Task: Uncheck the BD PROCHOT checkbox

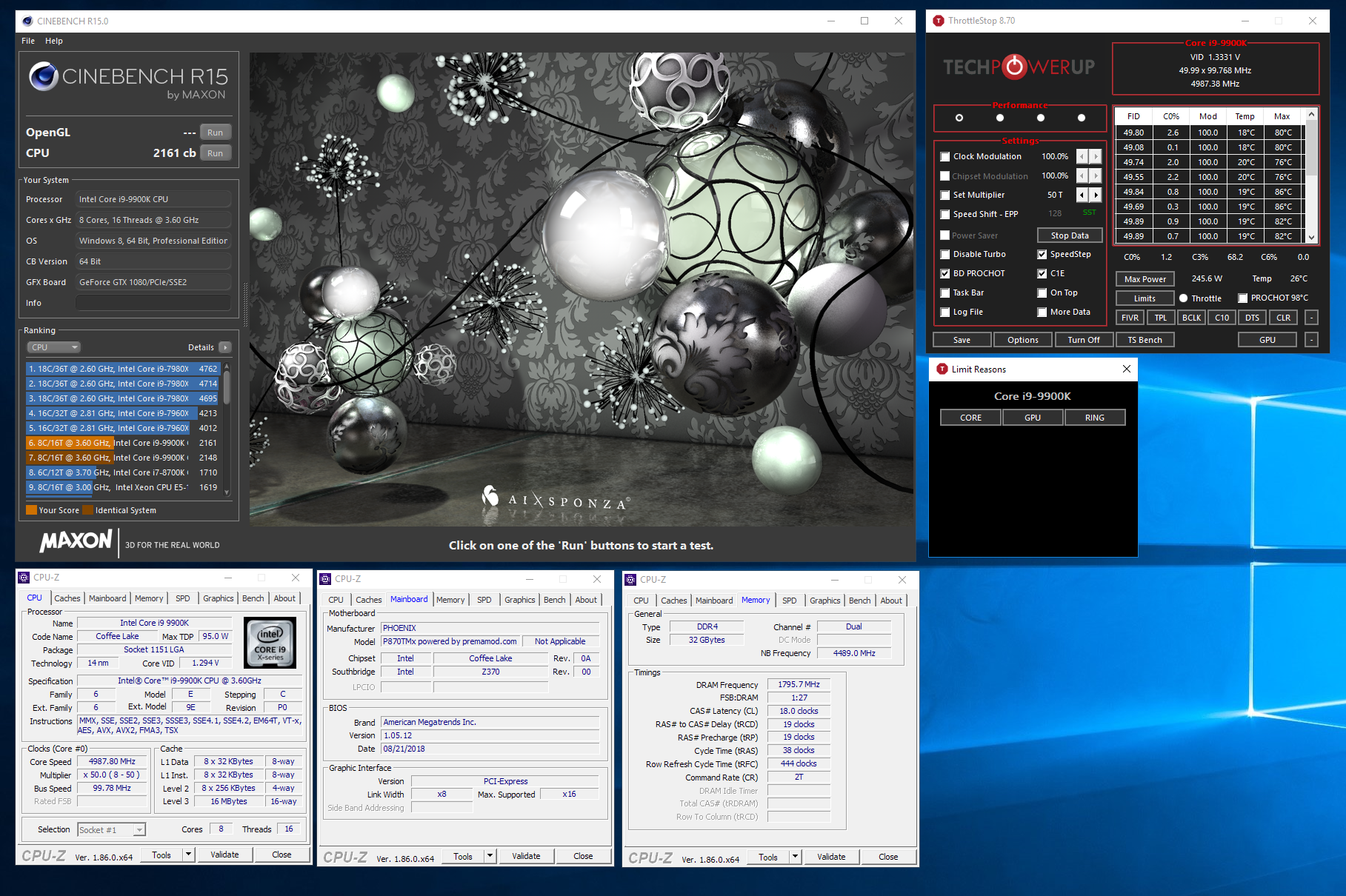Action: [x=945, y=273]
